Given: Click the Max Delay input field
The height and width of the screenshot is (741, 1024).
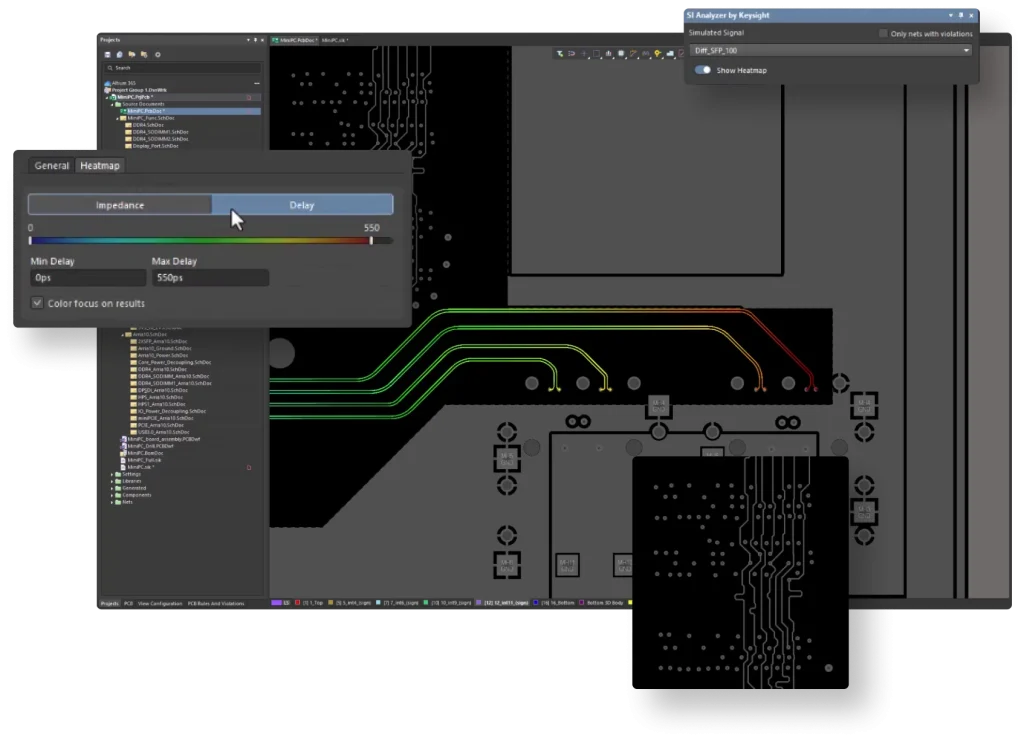Looking at the screenshot, I should point(210,278).
